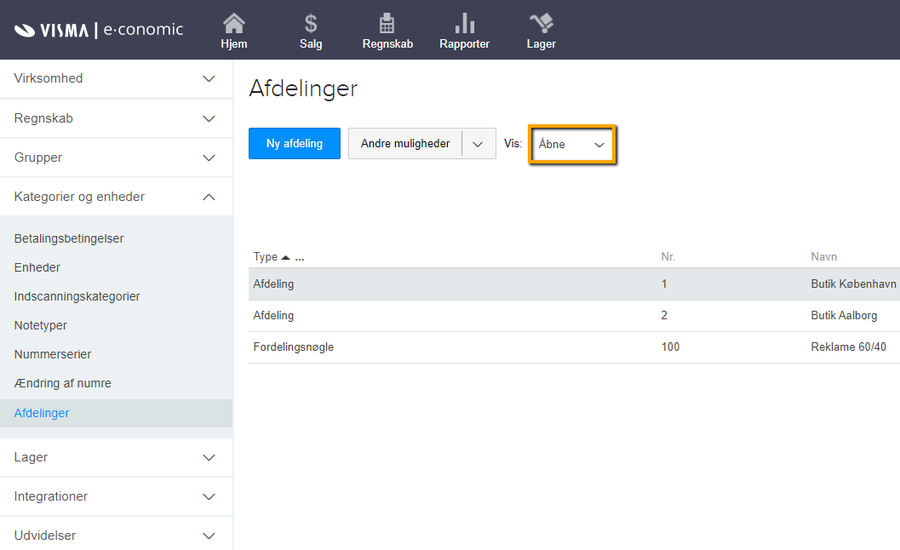Click the Visma e-conomic logo
This screenshot has width=900, height=550.
tap(99, 29)
